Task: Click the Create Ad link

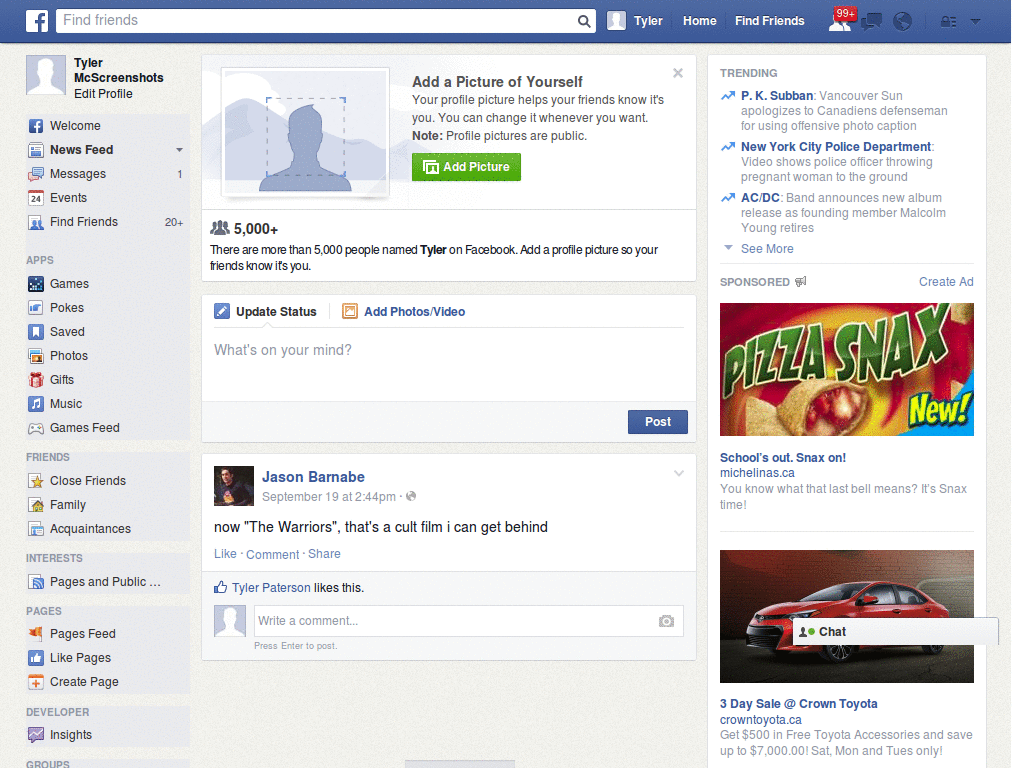Action: 946,282
